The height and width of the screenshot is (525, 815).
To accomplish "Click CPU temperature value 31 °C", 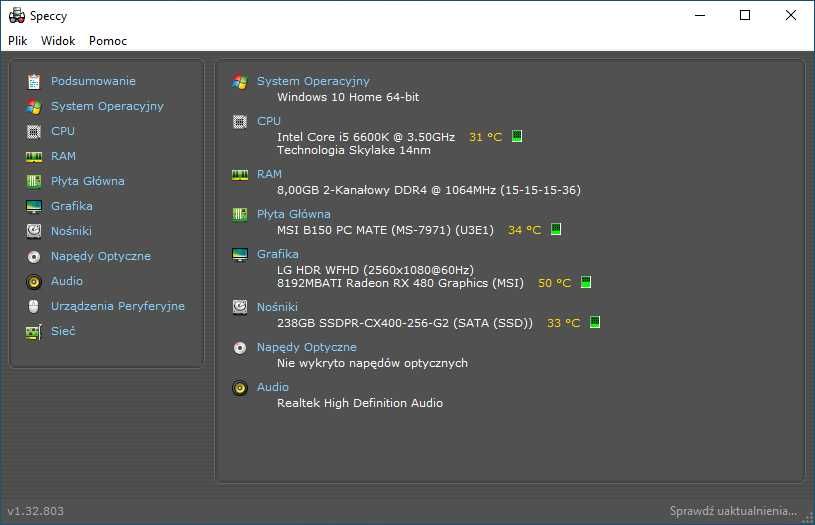I will (x=485, y=137).
